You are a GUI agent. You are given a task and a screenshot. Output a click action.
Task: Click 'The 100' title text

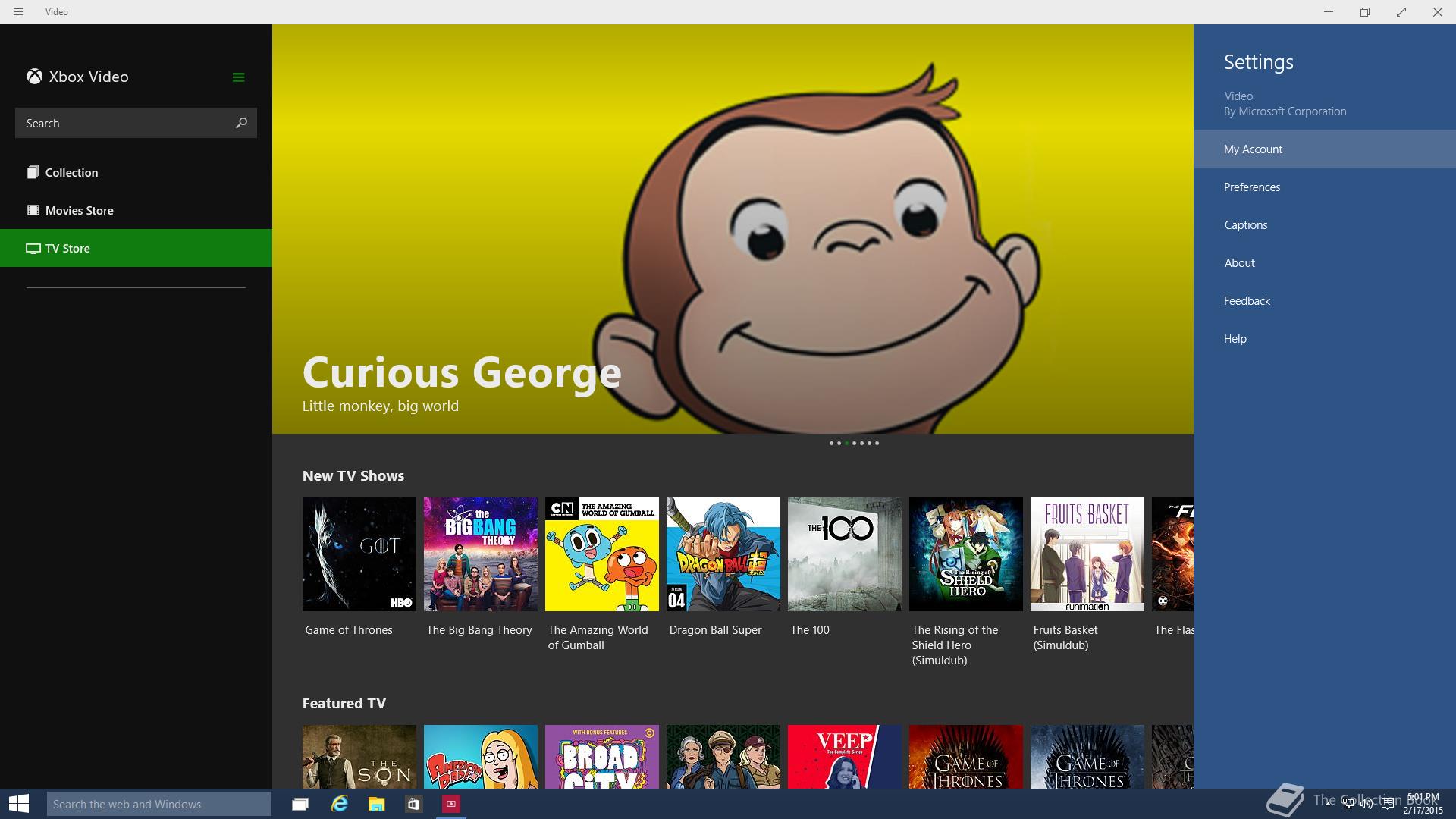[x=810, y=630]
